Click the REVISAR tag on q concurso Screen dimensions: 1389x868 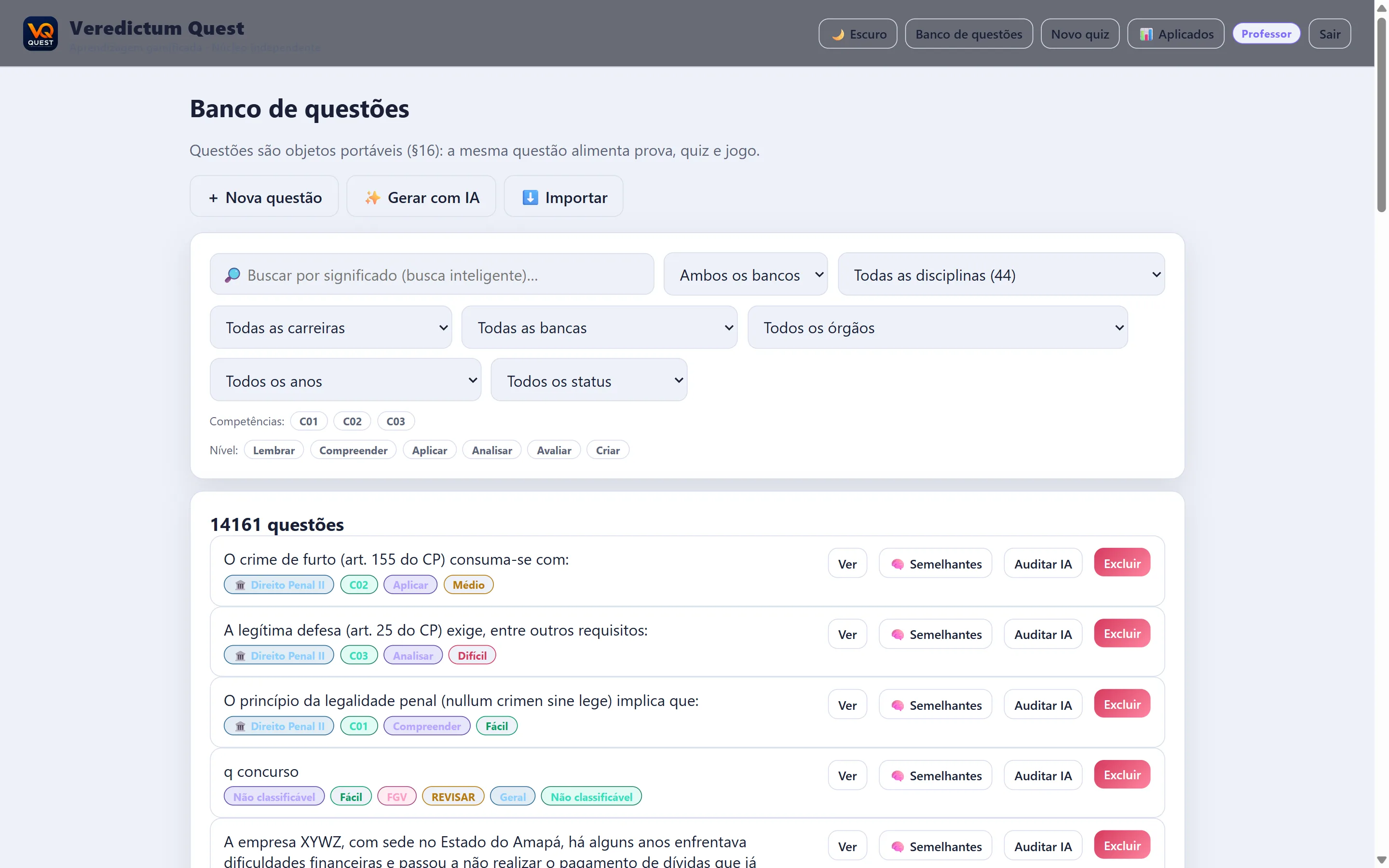coord(453,797)
